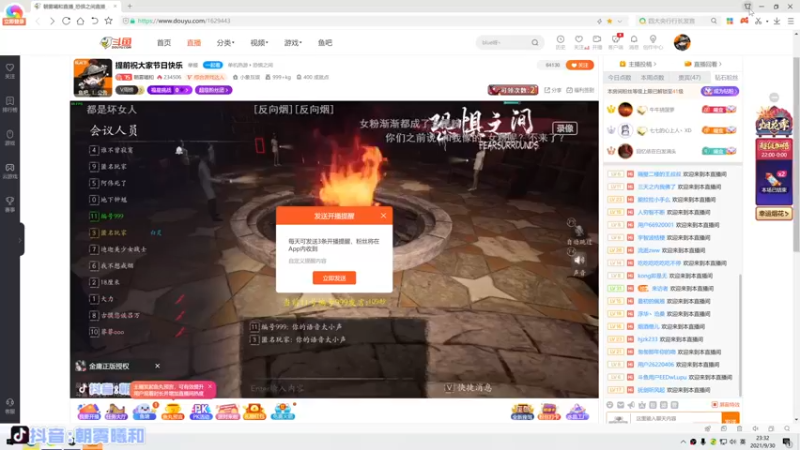Expand the 视频 dropdown menu
Viewport: 800px width, 450px height.
(x=259, y=43)
